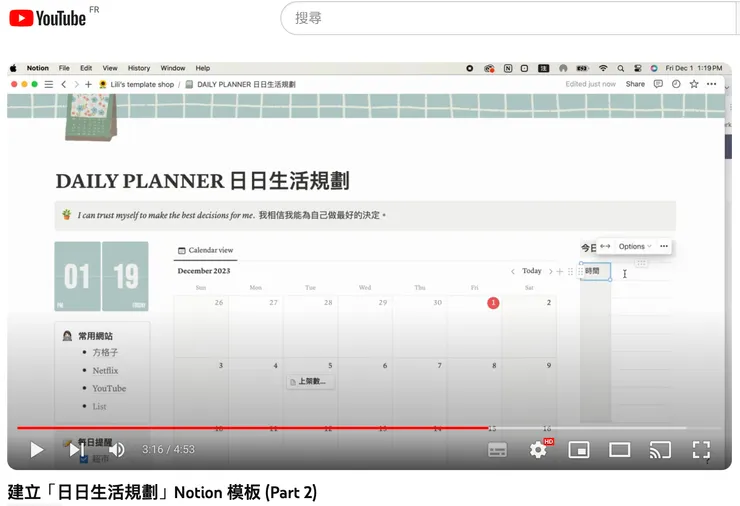Screen dimensions: 740x506
Task: Open the List link
Action: coord(99,406)
